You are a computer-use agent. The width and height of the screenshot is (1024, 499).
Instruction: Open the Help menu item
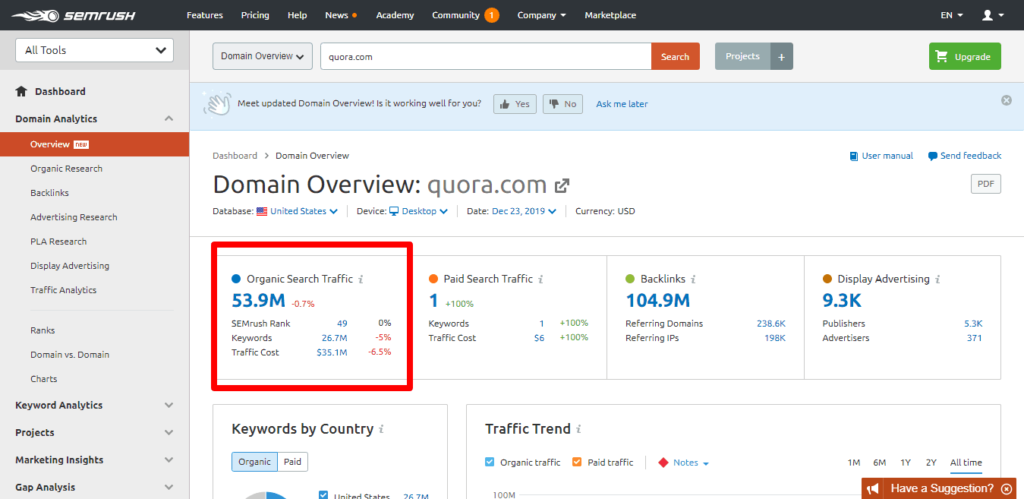[x=297, y=15]
